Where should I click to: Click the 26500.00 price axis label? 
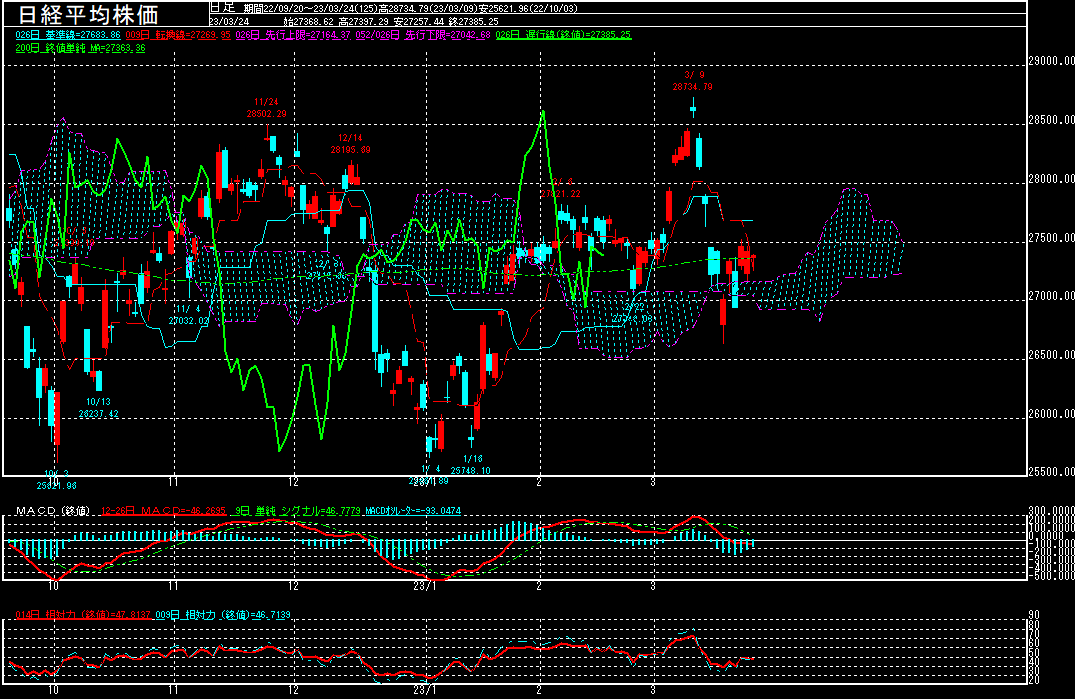(1051, 355)
